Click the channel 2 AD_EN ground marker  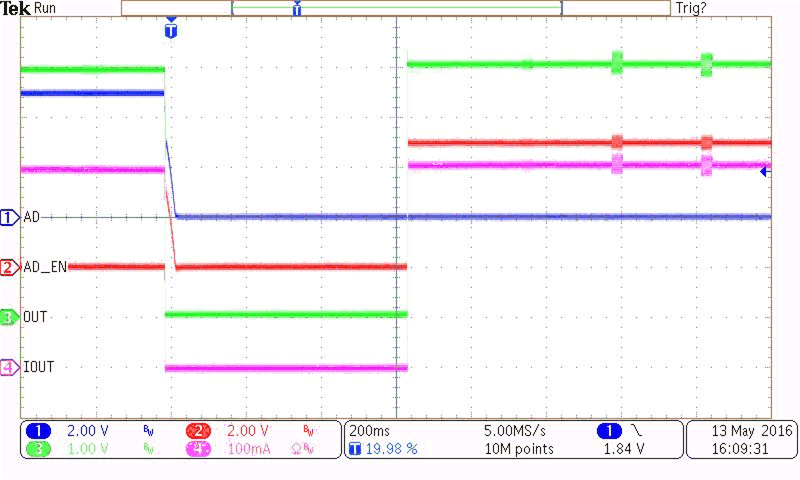pos(9,267)
